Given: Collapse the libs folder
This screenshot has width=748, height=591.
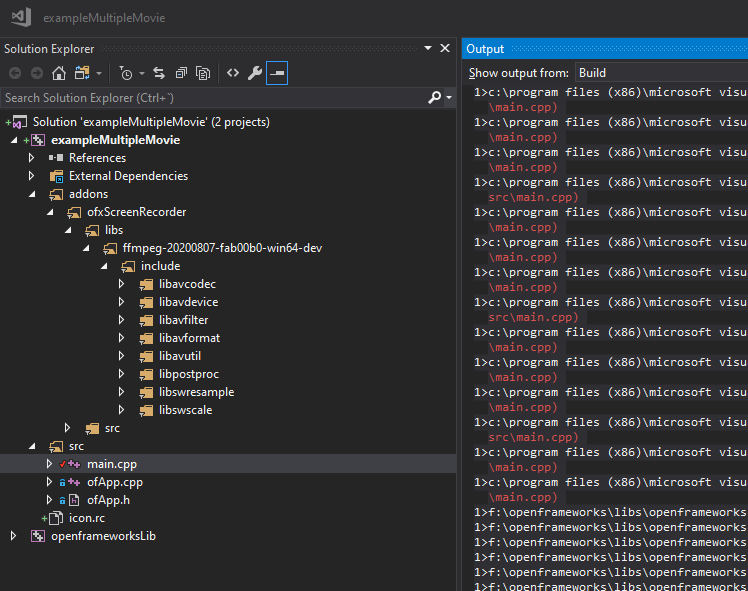Looking at the screenshot, I should pos(69,230).
